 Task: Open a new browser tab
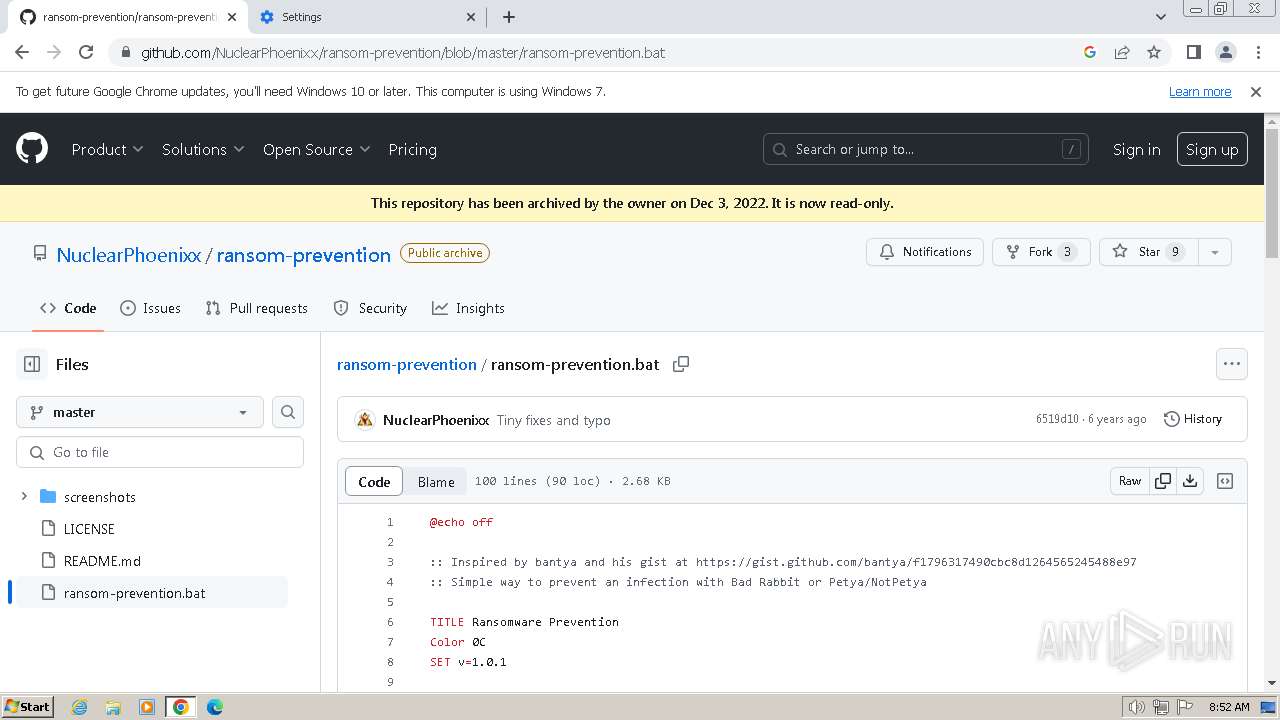[x=509, y=17]
